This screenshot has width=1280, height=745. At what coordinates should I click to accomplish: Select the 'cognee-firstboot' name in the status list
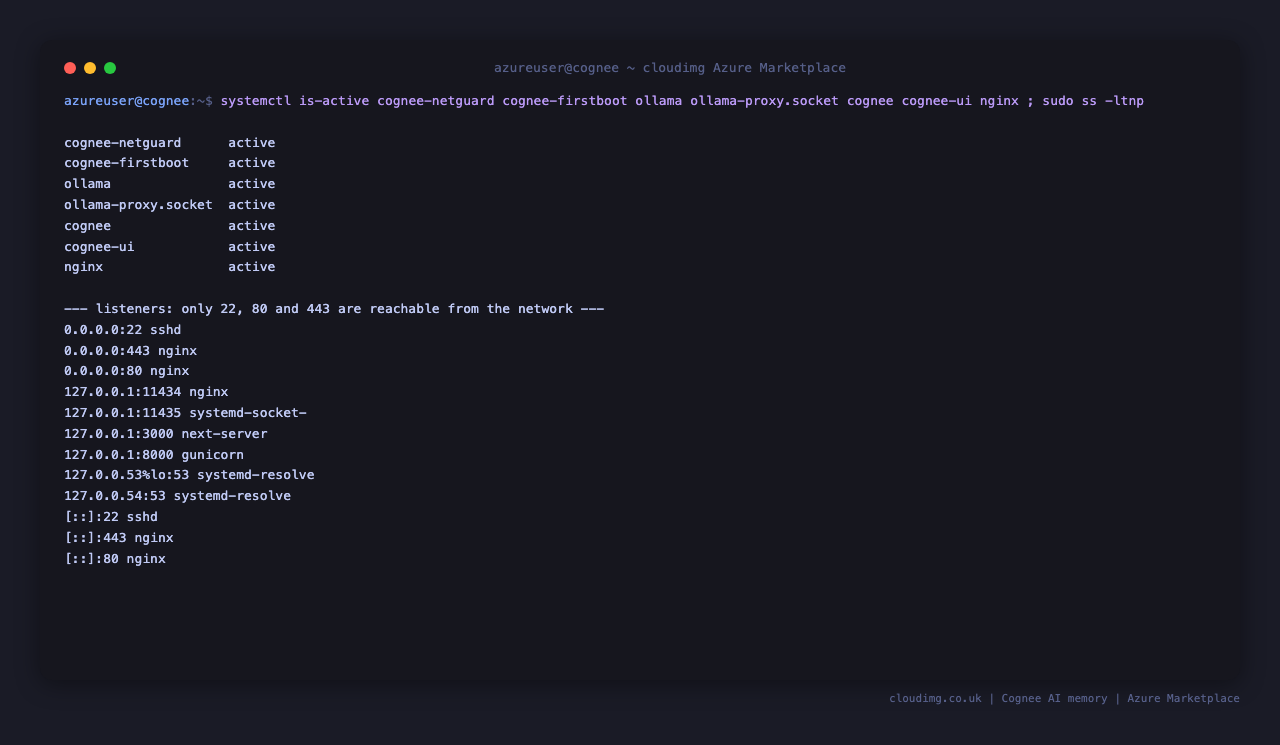pos(127,163)
